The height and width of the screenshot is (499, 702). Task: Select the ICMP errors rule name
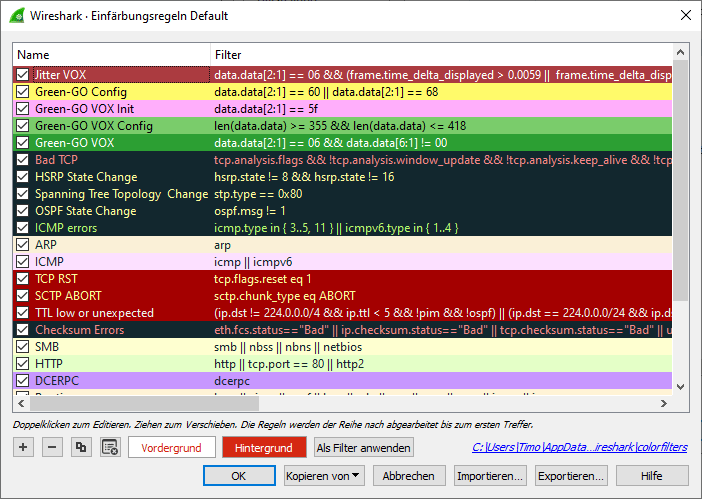point(66,228)
